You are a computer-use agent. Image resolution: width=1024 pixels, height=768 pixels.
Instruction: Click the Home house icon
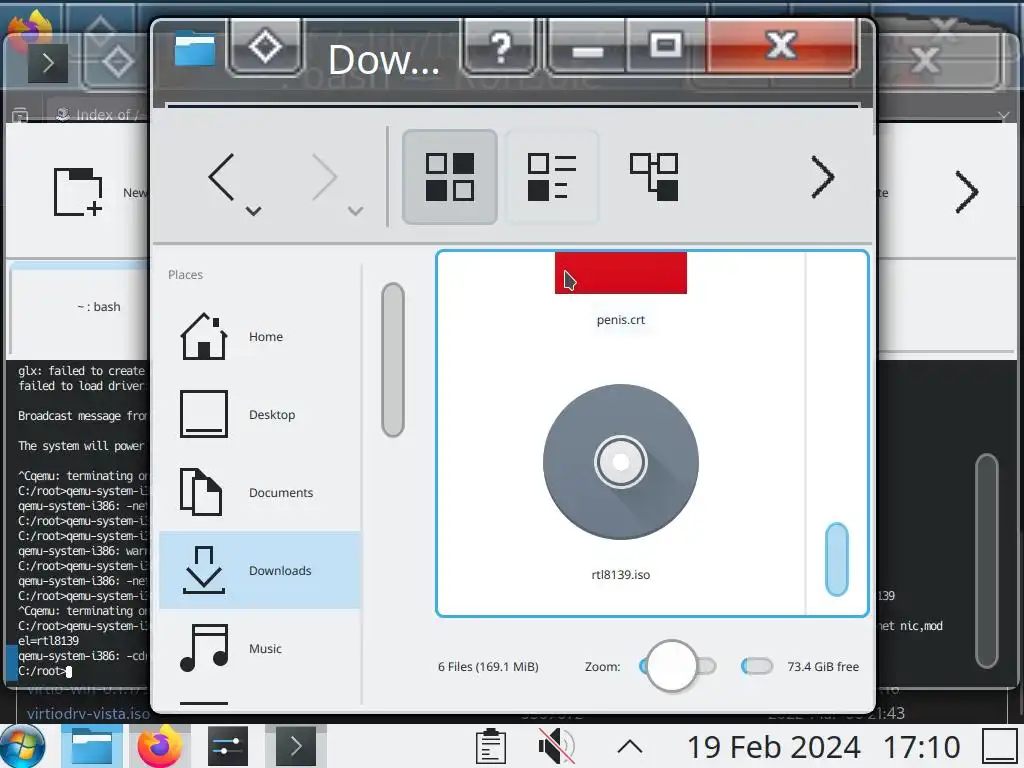pyautogui.click(x=204, y=336)
